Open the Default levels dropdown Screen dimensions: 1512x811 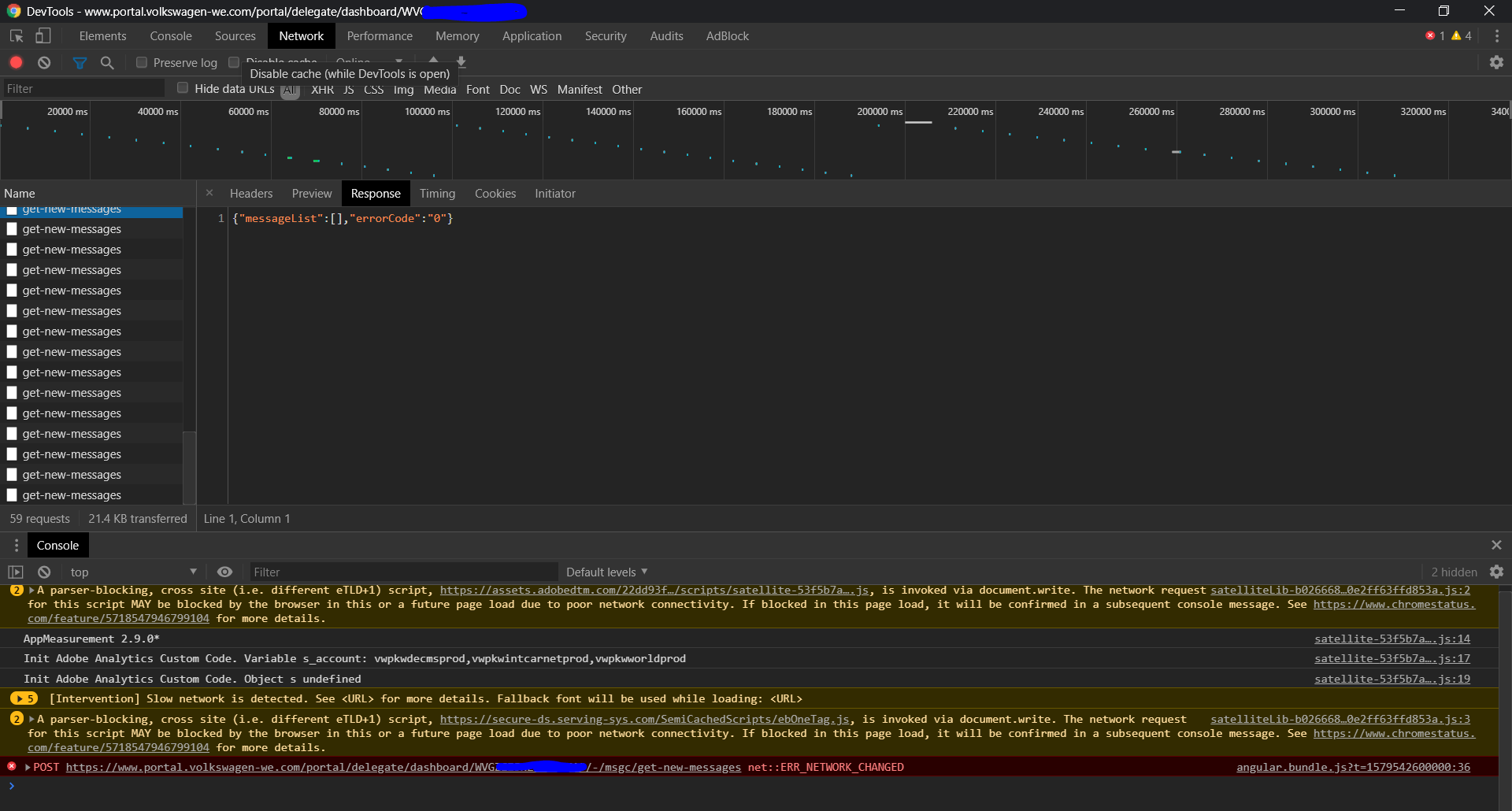pos(606,572)
